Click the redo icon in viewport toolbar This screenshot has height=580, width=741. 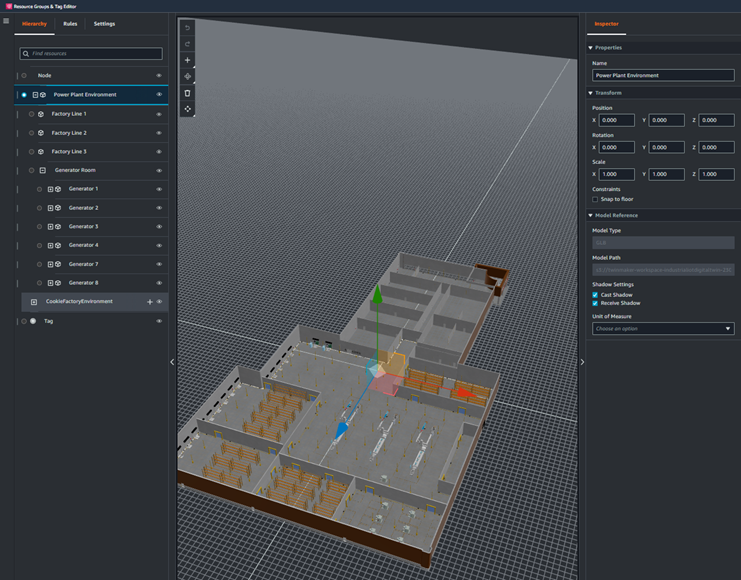pyautogui.click(x=187, y=44)
